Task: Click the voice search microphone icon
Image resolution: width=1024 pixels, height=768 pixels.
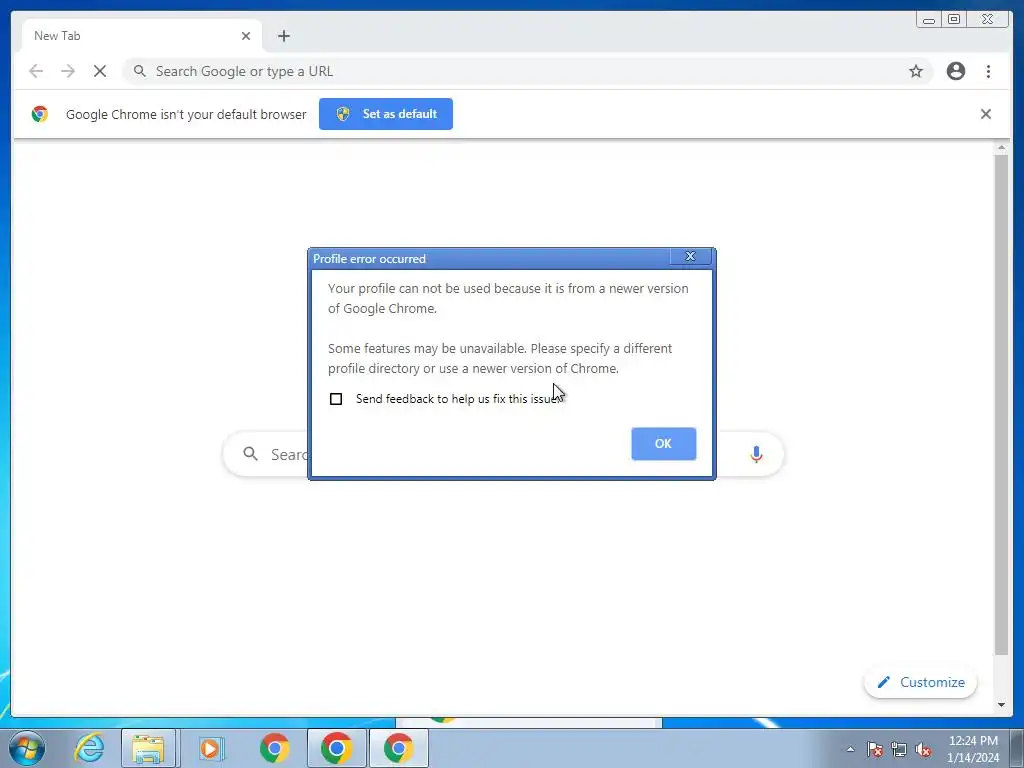Action: click(756, 454)
